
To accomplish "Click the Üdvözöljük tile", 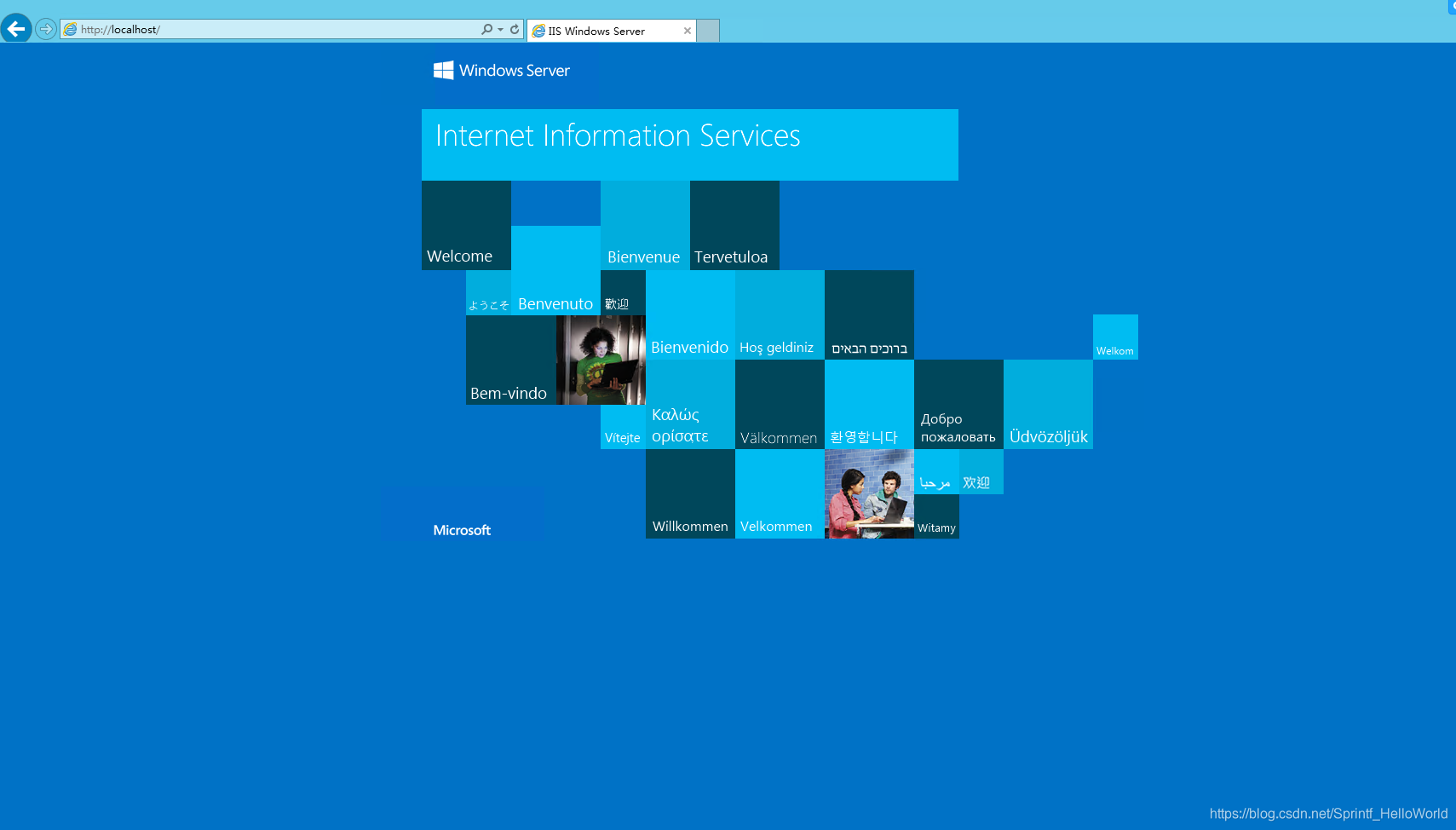I will tap(1048, 404).
